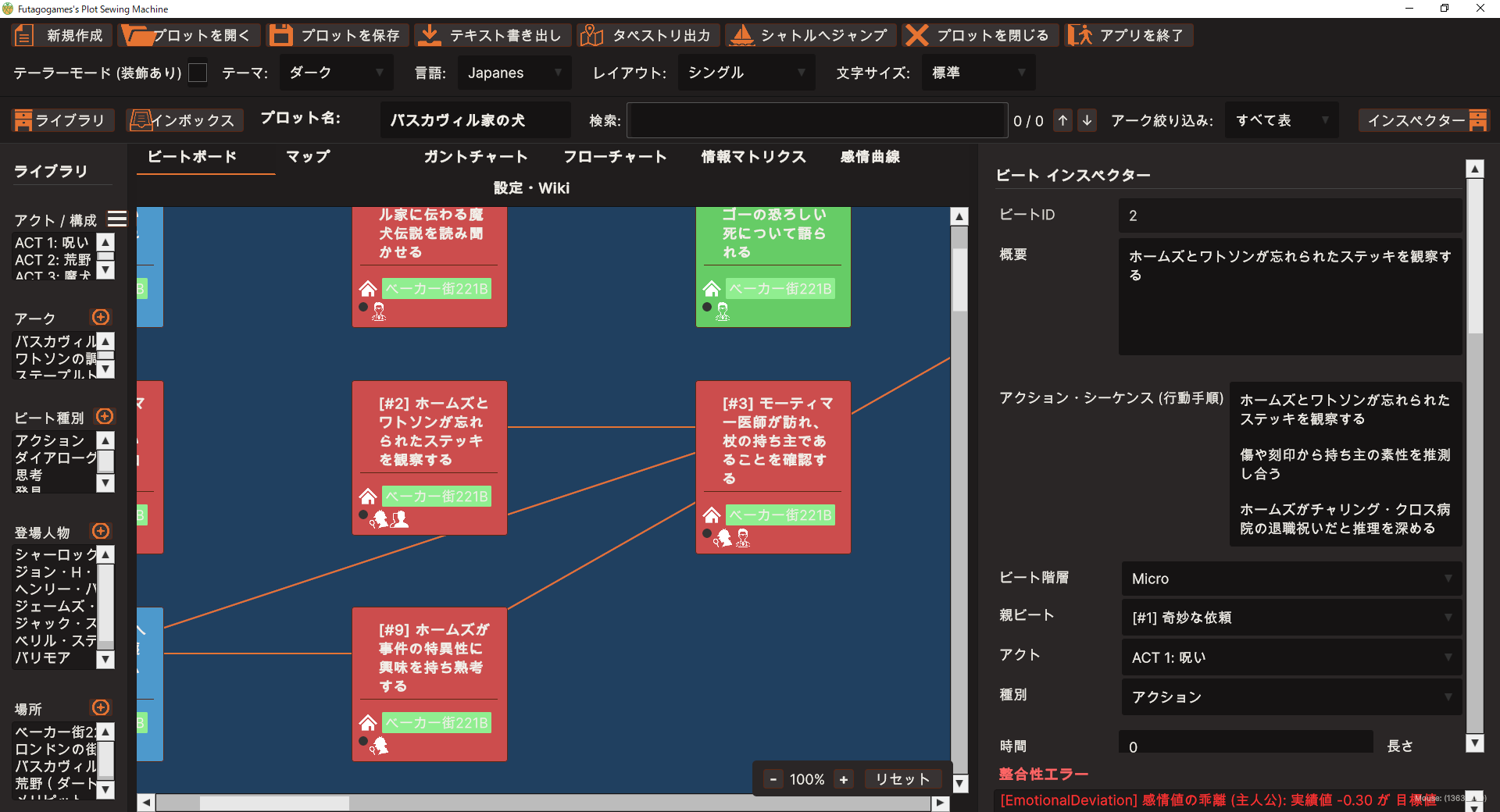Add a new 場所 with plus icon

coord(101,707)
